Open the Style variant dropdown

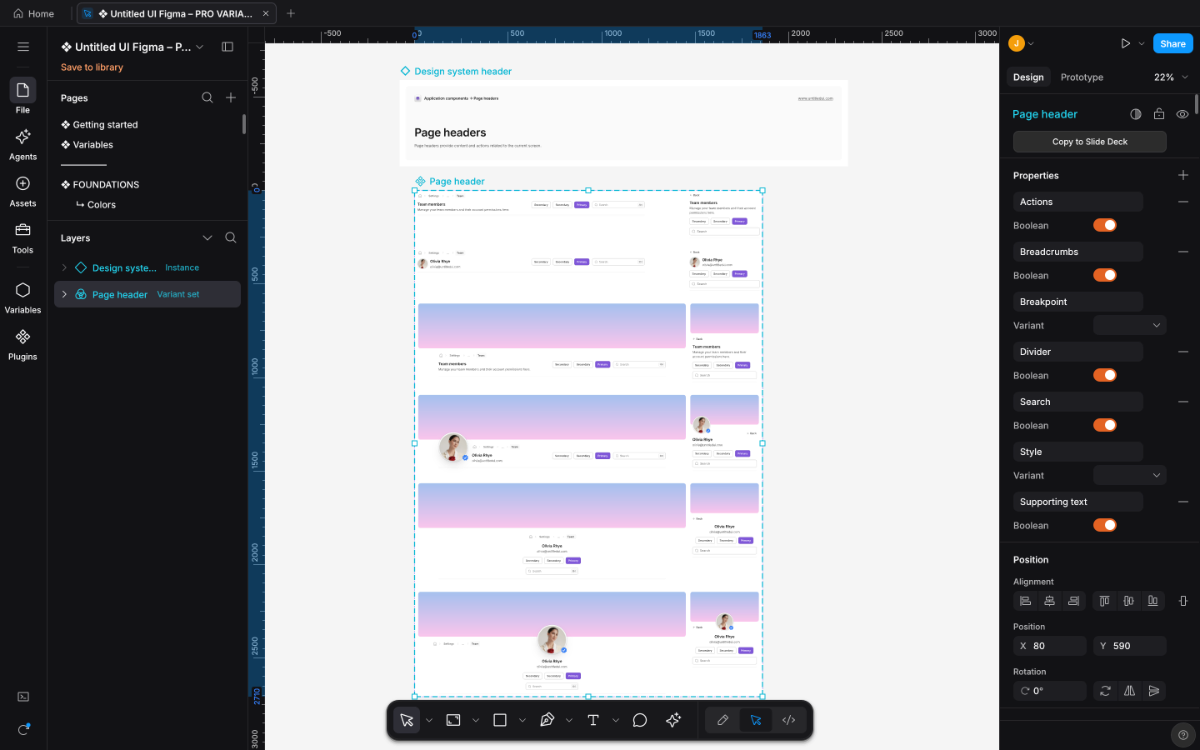(x=1130, y=475)
